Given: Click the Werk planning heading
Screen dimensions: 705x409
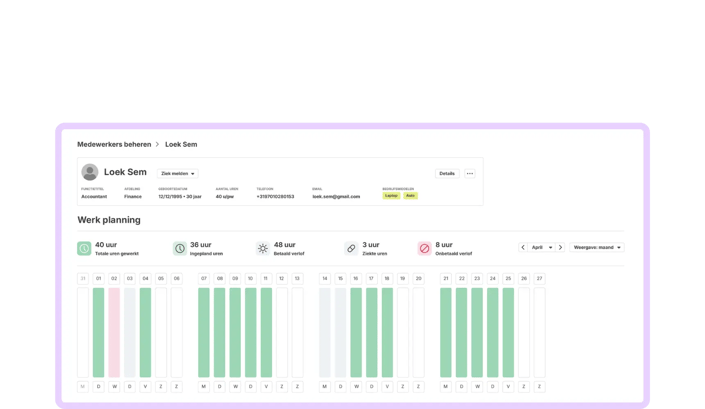Looking at the screenshot, I should pos(109,220).
